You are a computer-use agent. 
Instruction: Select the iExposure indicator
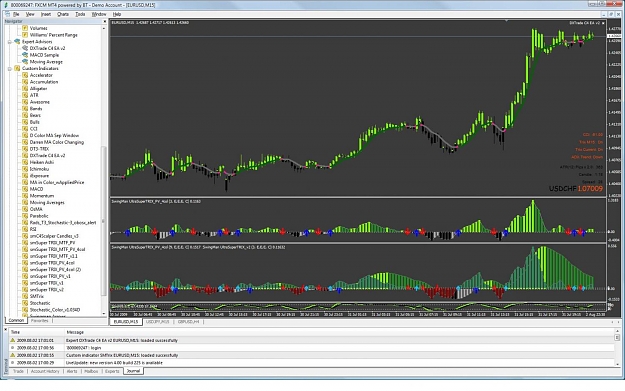39,176
